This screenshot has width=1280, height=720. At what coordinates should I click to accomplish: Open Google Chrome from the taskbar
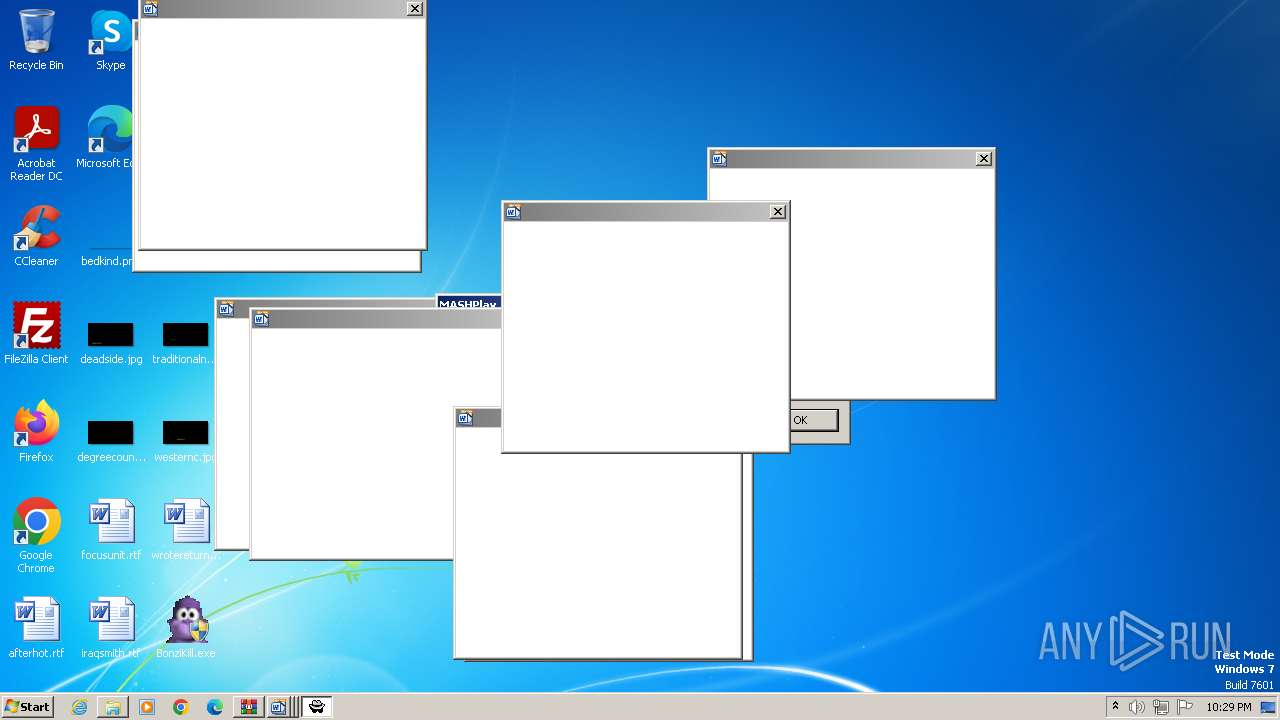(181, 707)
